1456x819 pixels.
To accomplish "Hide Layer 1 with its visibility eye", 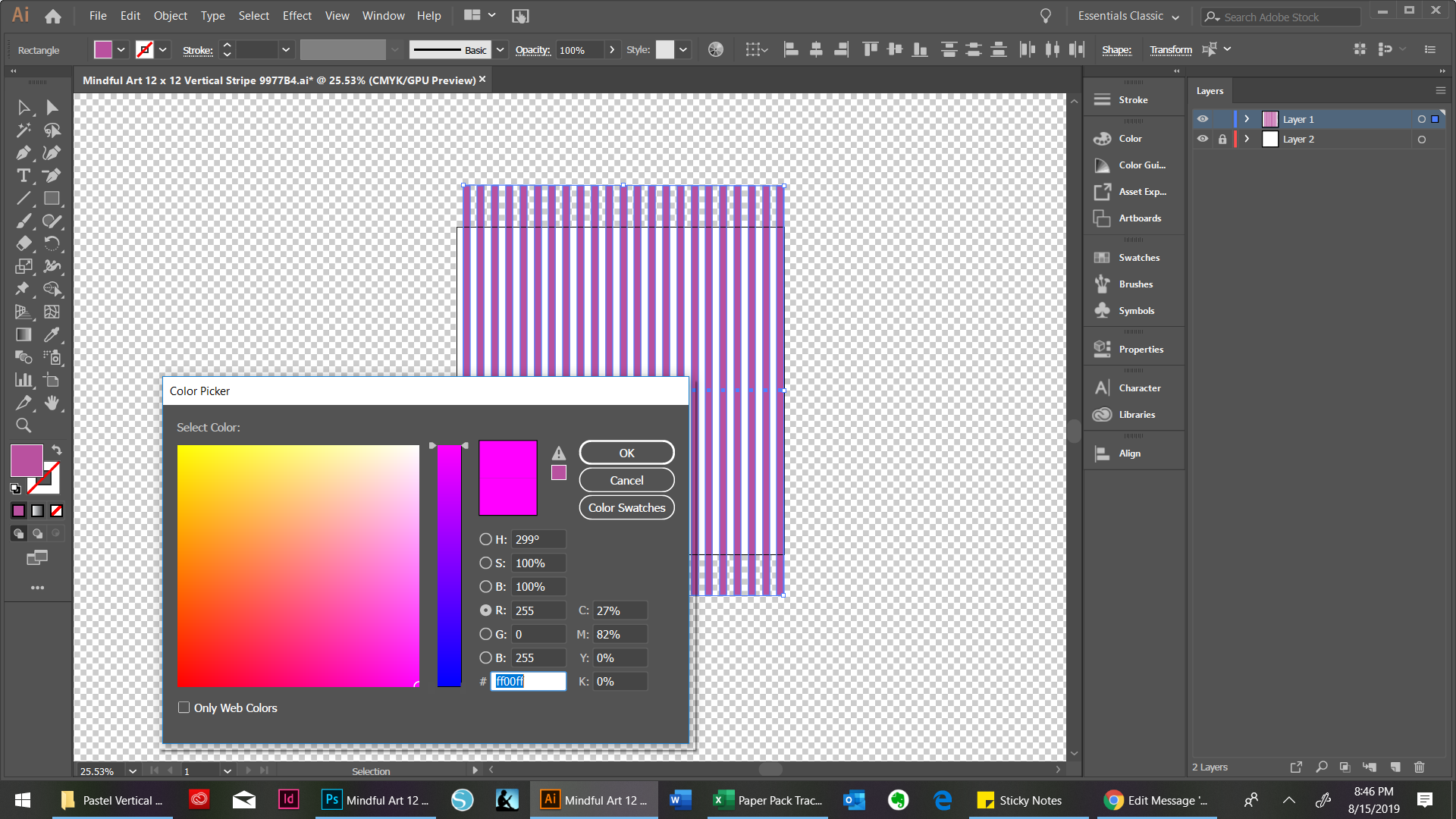I will click(x=1203, y=118).
